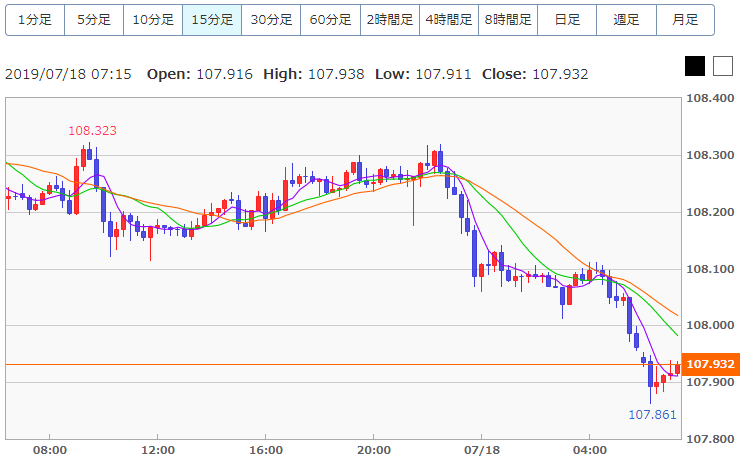Click the 2019/07/18 07:15 timestamp
746x466 pixels.
click(68, 74)
